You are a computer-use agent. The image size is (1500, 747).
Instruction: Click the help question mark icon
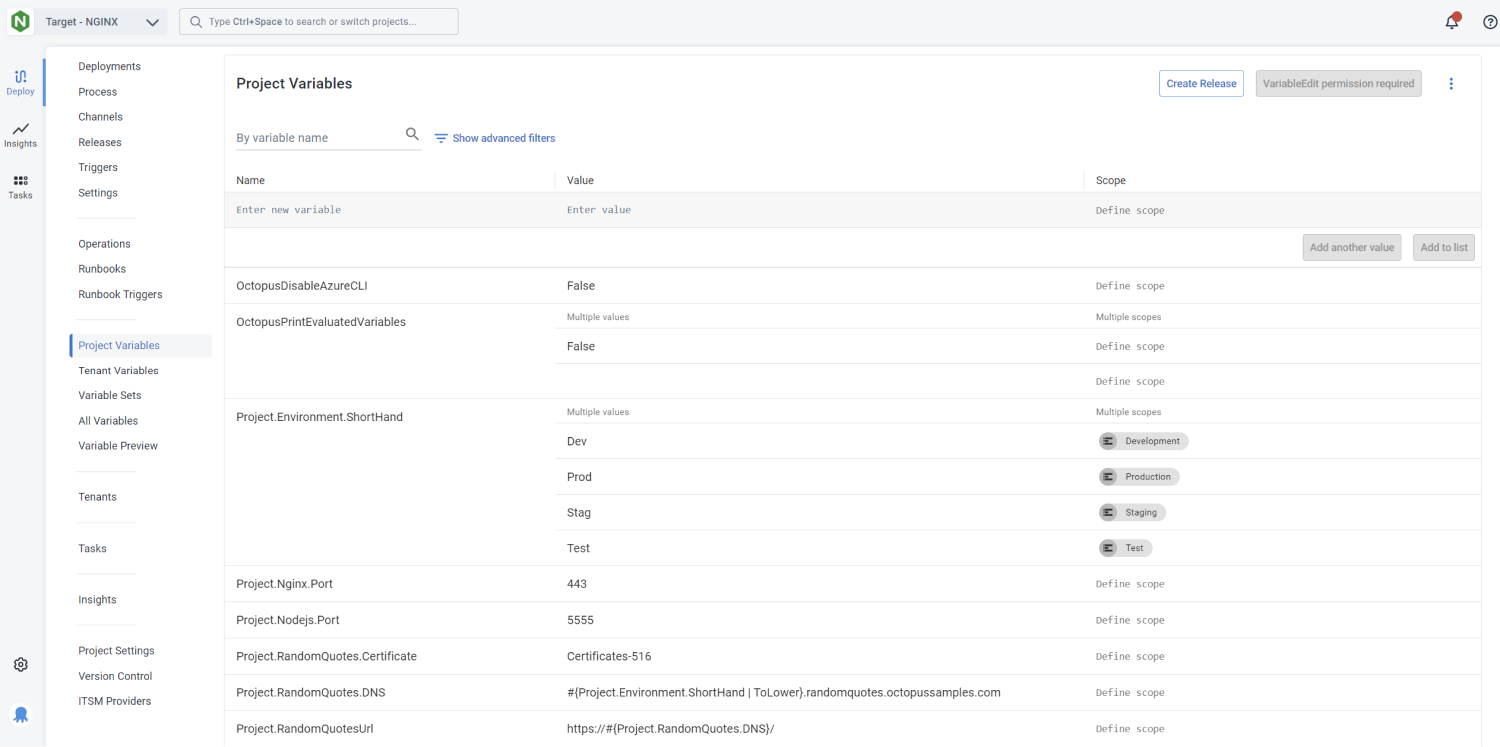(x=1489, y=22)
